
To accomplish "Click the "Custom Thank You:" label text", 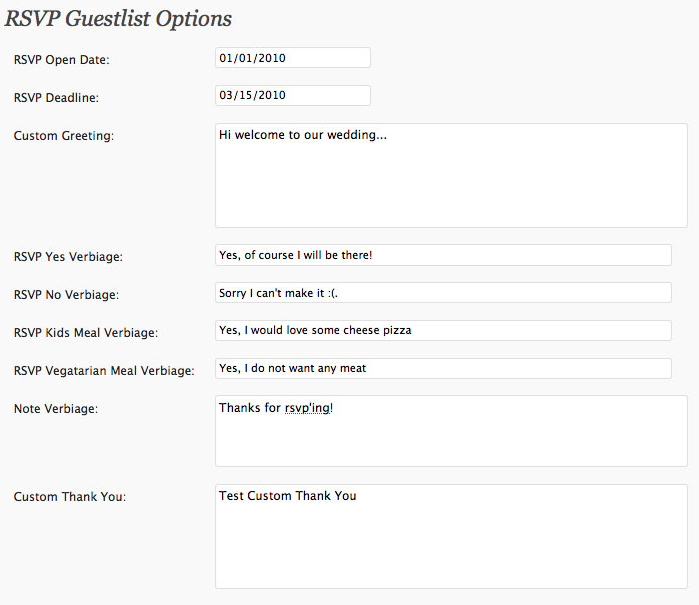I will click(70, 497).
